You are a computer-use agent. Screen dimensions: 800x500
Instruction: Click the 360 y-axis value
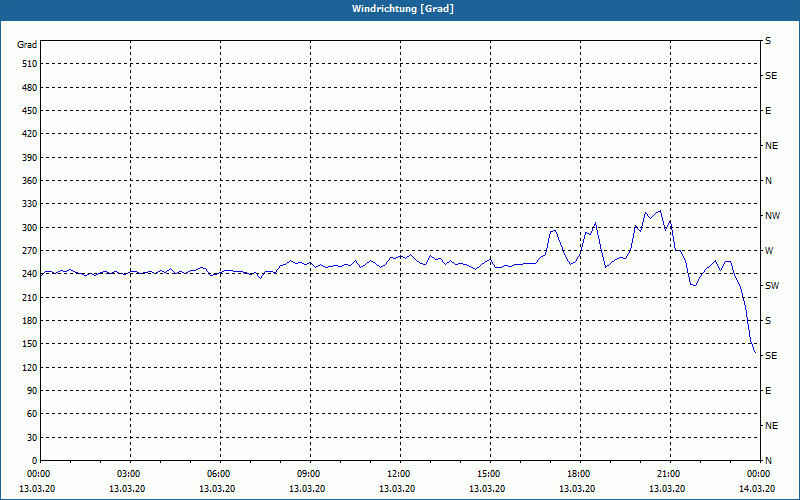click(30, 181)
